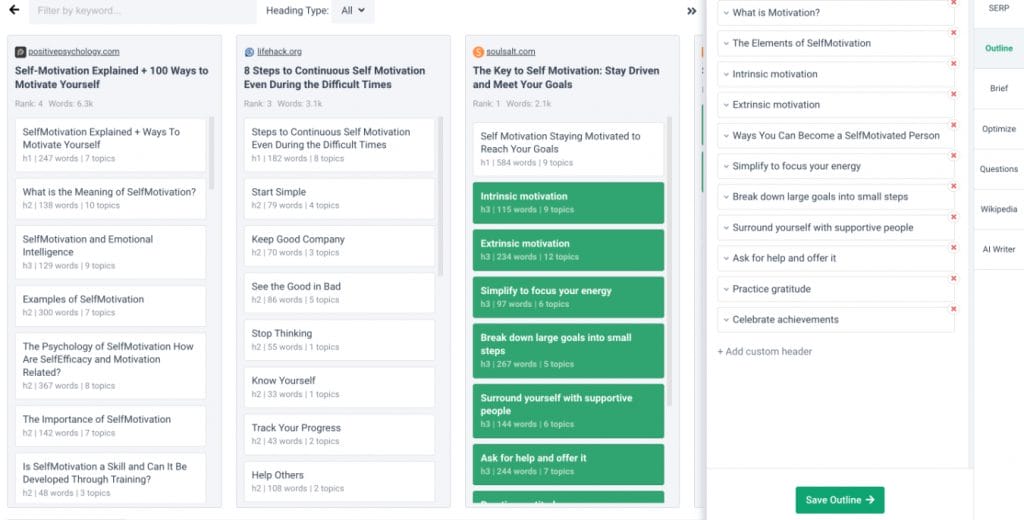Expand 'What is Motivation?' outline chevron
The height and width of the screenshot is (520, 1024).
tap(726, 12)
